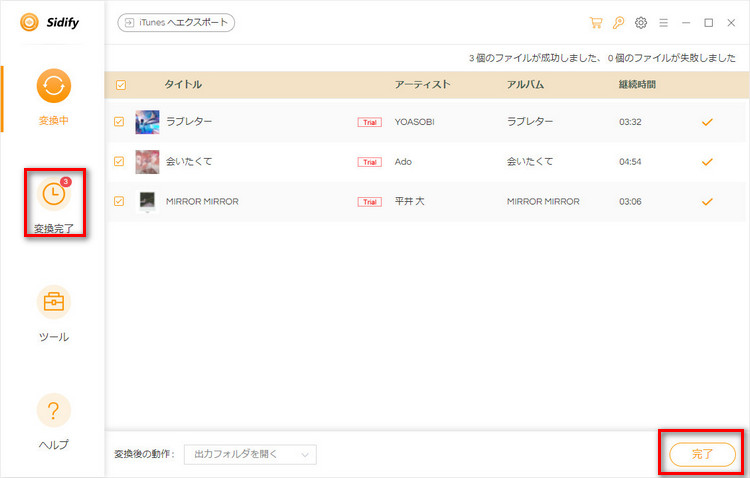This screenshot has width=750, height=478.
Task: Toggle the select-all checkbox in header
Action: point(121,85)
